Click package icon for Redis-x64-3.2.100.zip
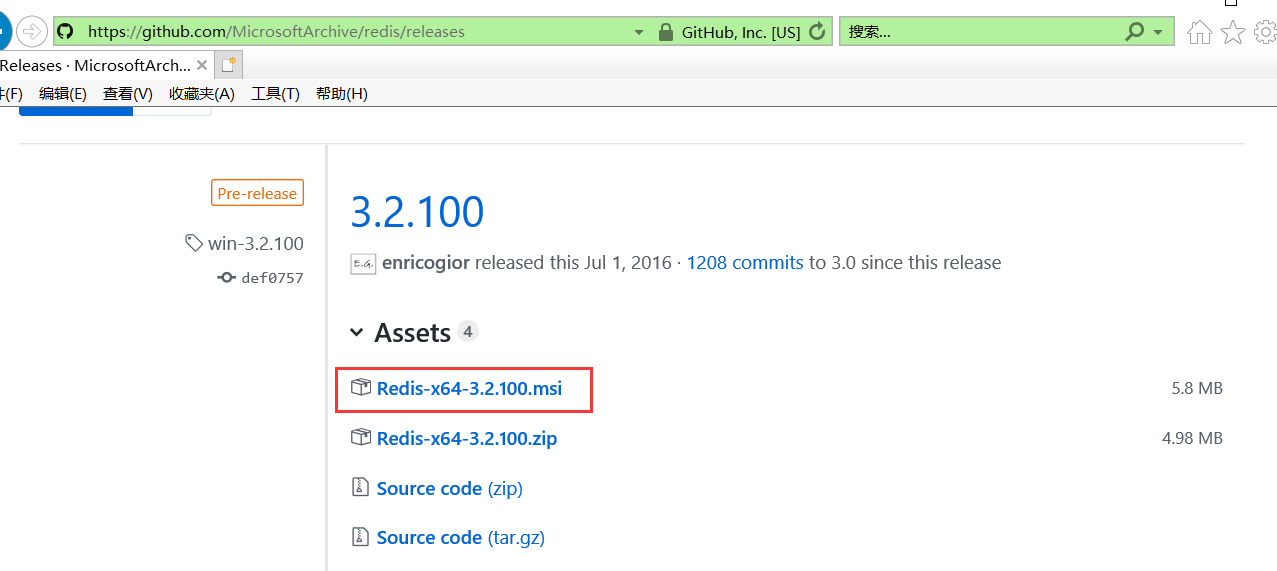This screenshot has width=1277, height=571. click(x=361, y=438)
